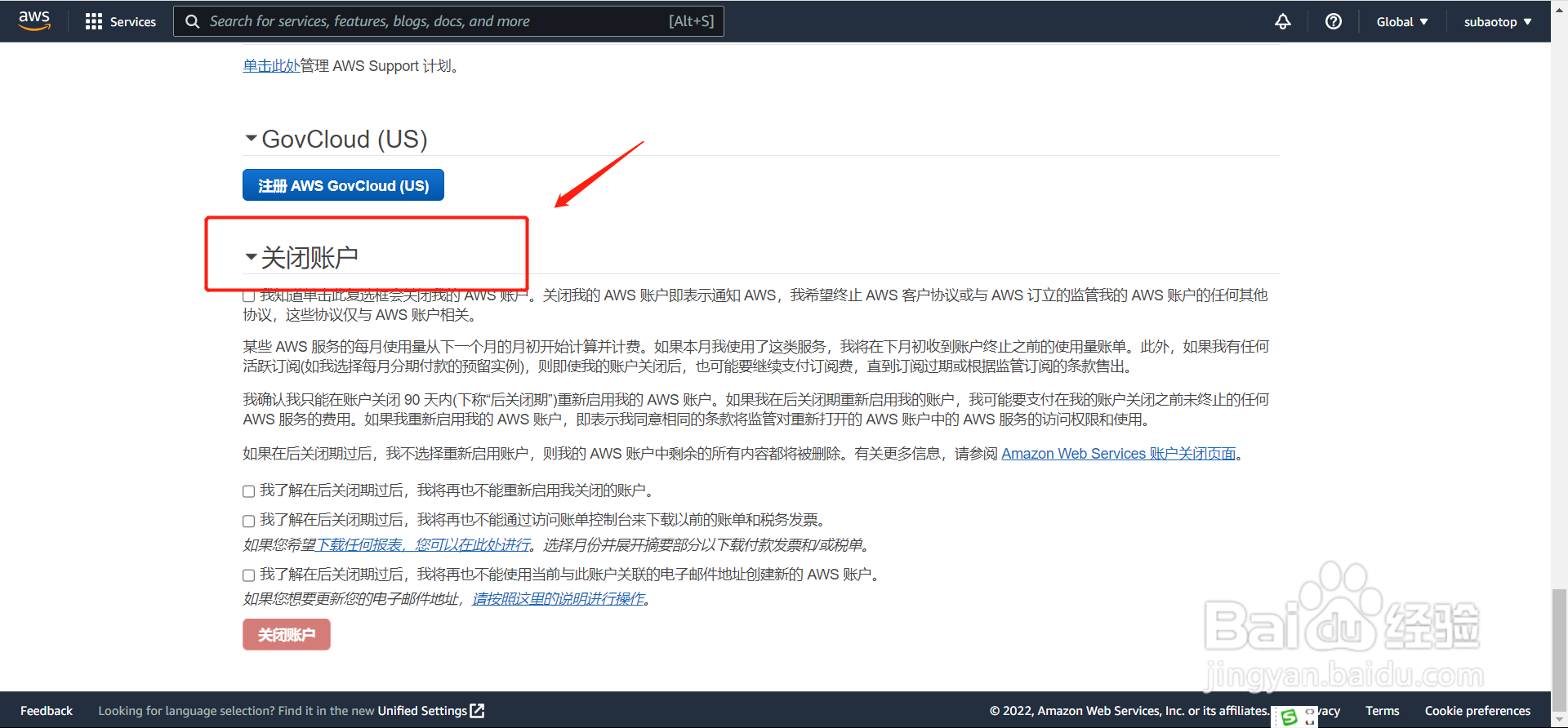Click the Services label in navbar
1568x728 pixels.
(133, 22)
